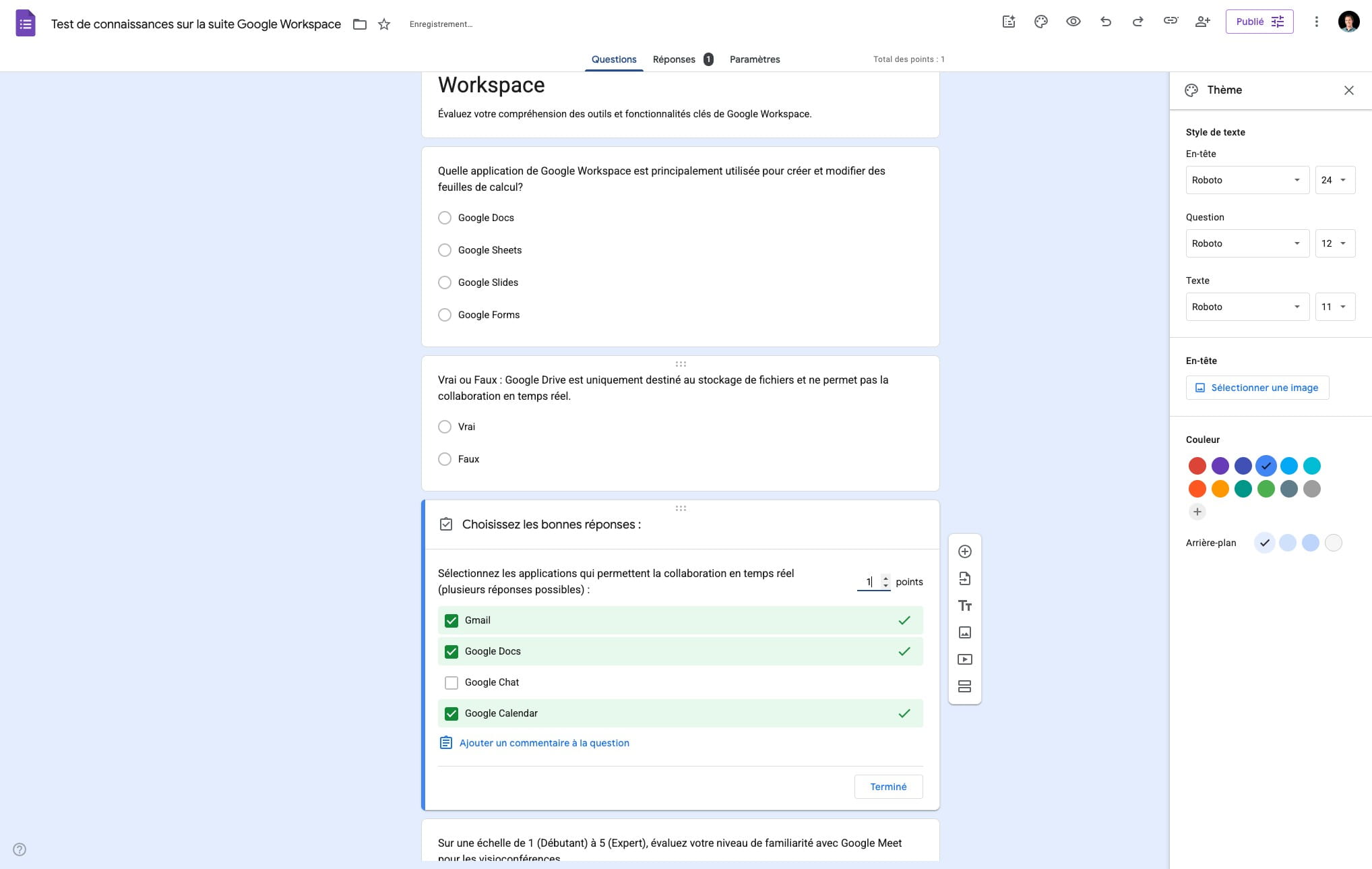The height and width of the screenshot is (869, 1372).
Task: Click Terminé to finish answer key
Action: tap(888, 787)
